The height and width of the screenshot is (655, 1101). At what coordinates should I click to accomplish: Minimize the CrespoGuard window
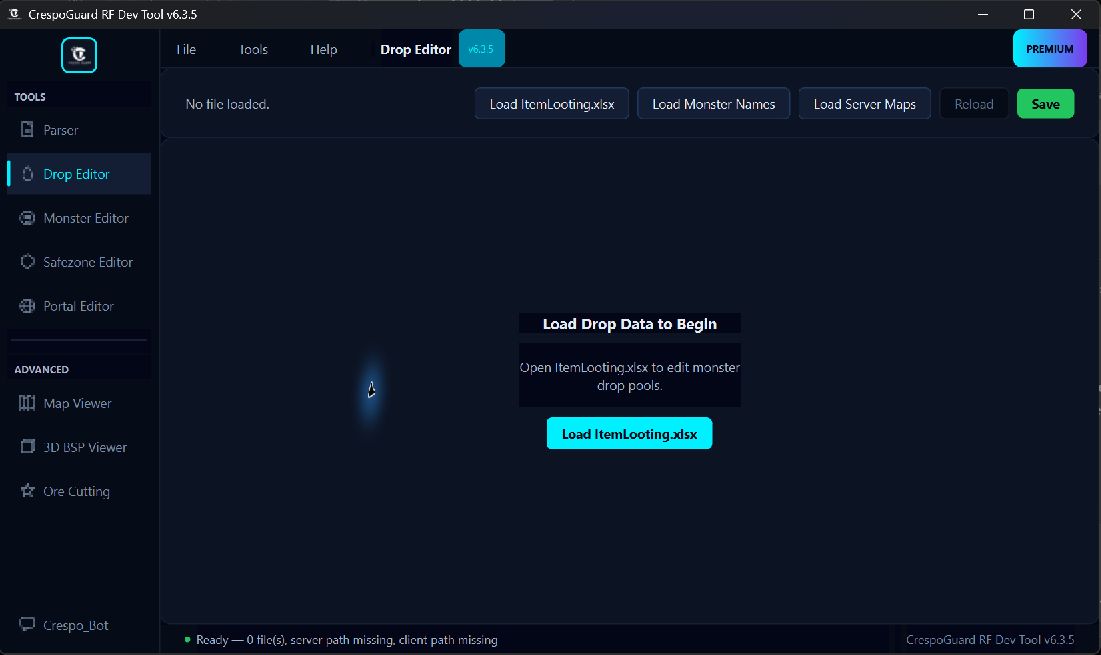tap(983, 14)
